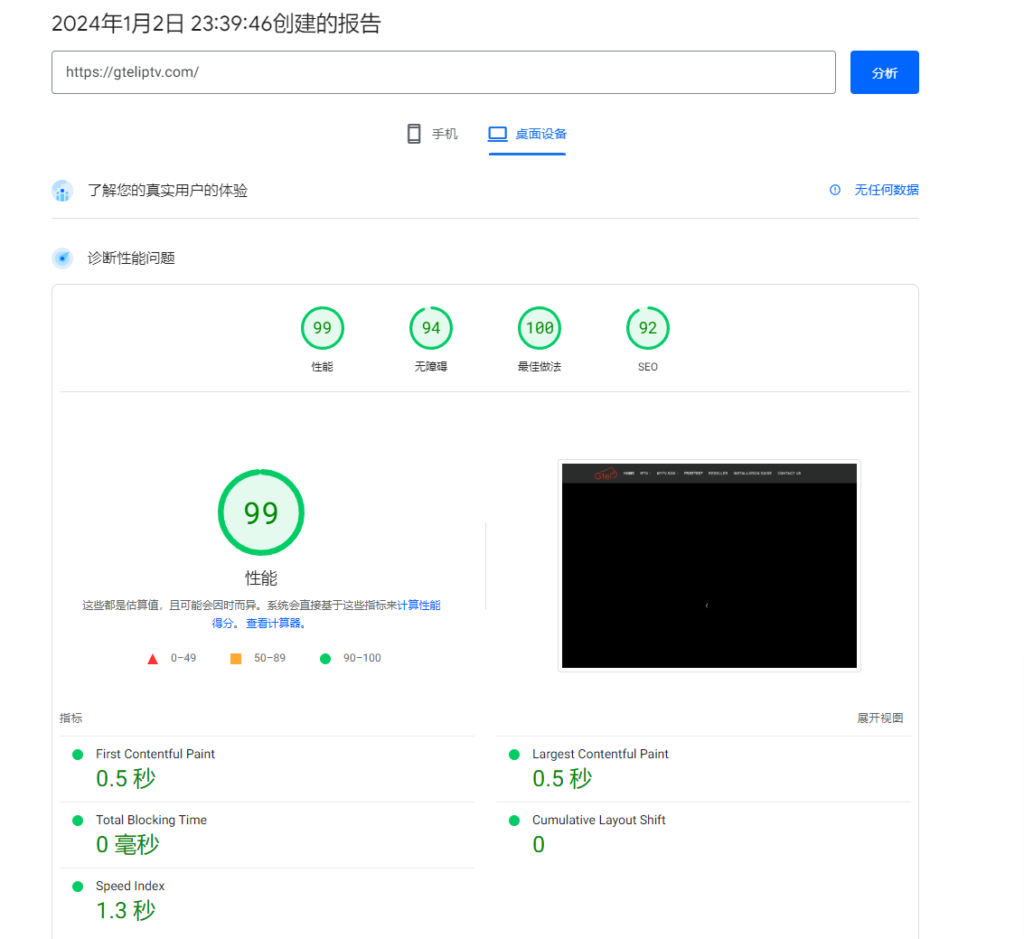Screen dimensions: 1024x939
Task: Click the 无任何数据 link
Action: (x=886, y=189)
